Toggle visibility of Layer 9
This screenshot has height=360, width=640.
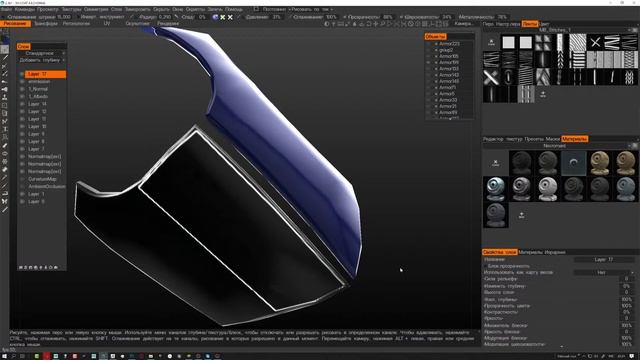(x=22, y=134)
